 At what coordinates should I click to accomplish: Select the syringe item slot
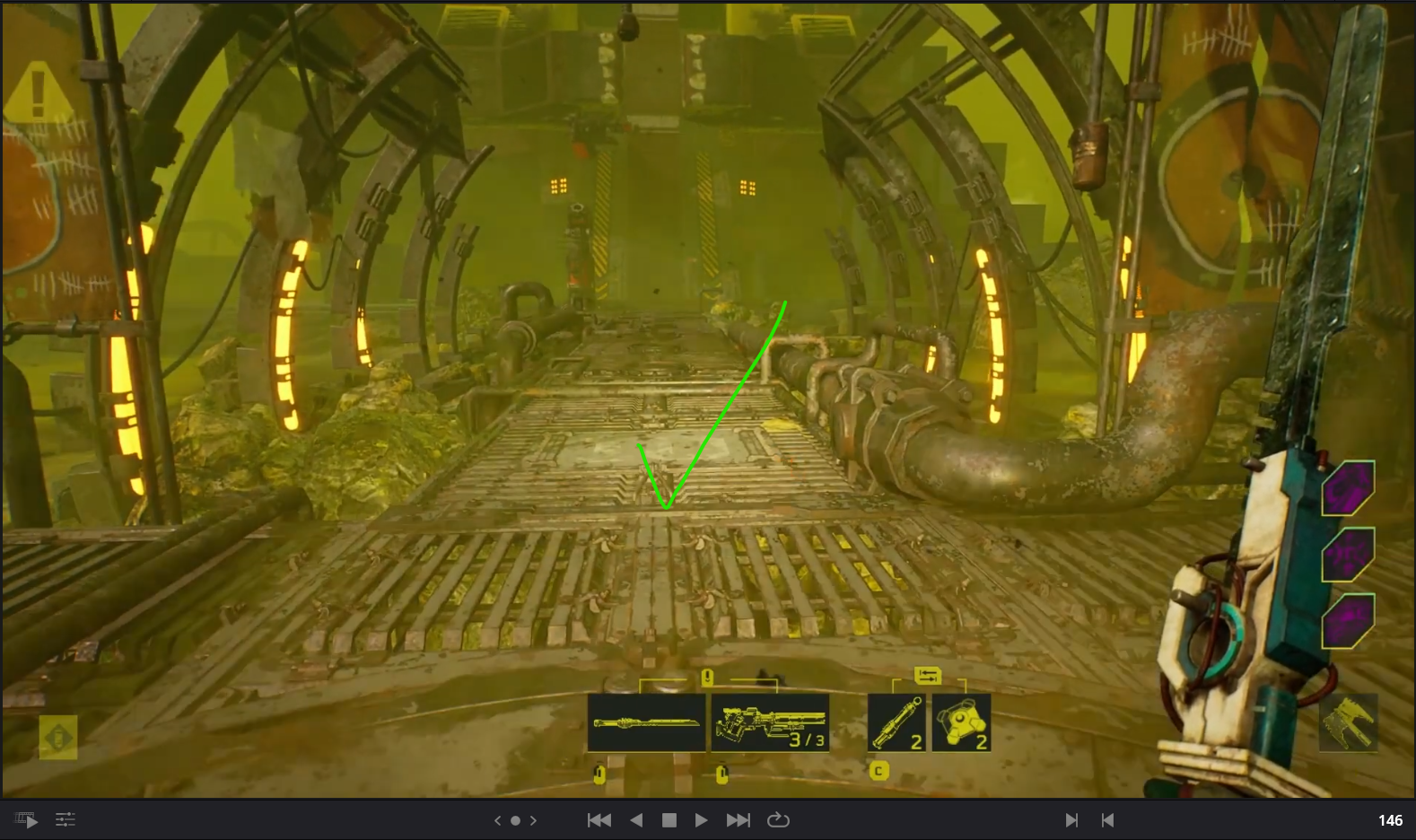(x=897, y=722)
